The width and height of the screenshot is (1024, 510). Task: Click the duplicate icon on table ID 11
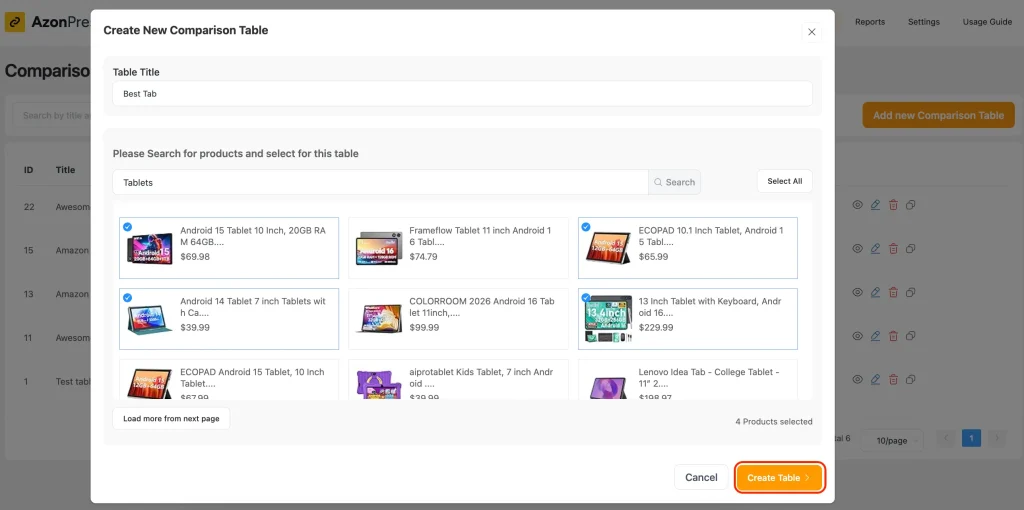(910, 336)
